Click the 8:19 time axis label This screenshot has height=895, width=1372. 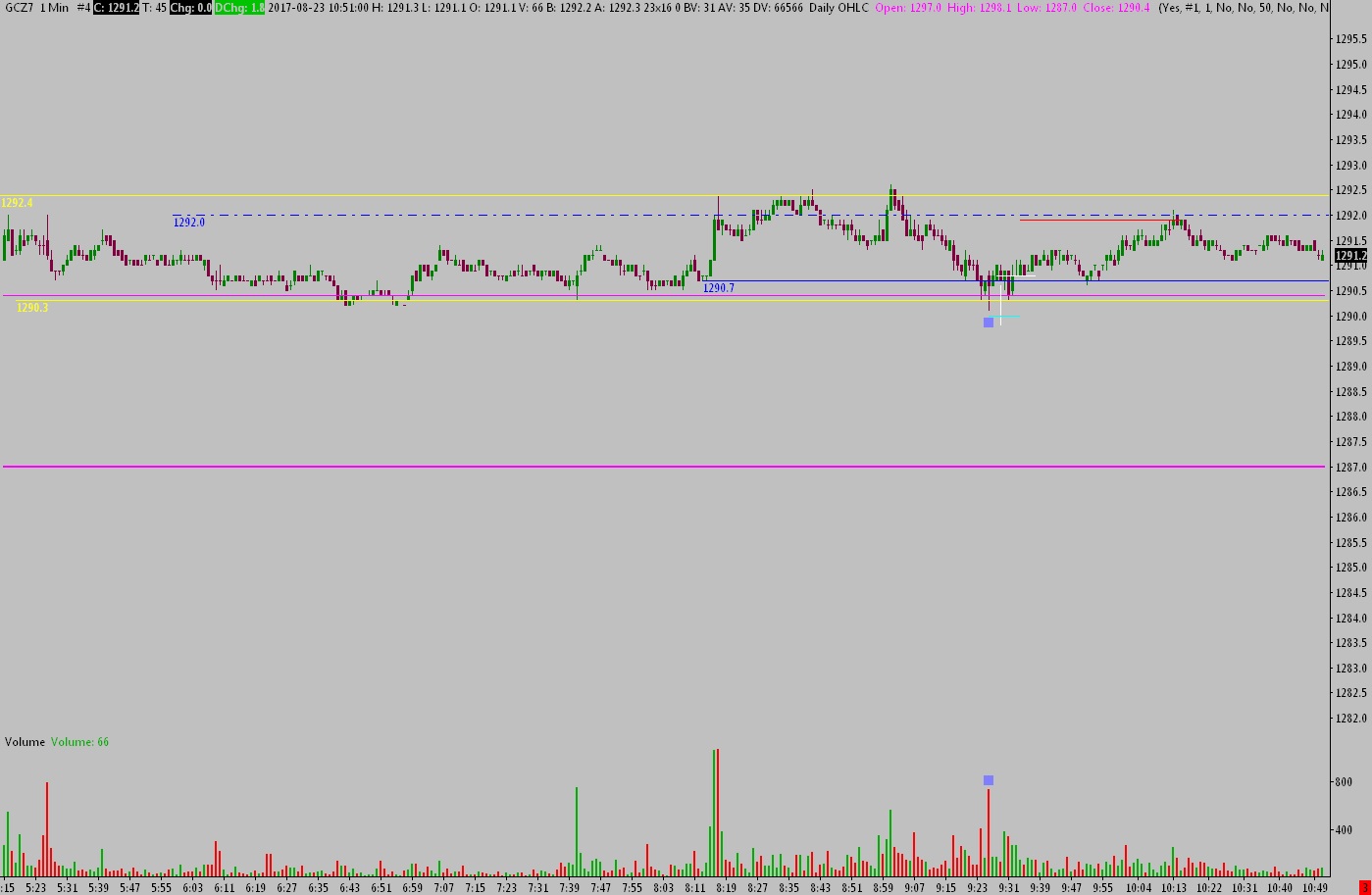tap(726, 888)
